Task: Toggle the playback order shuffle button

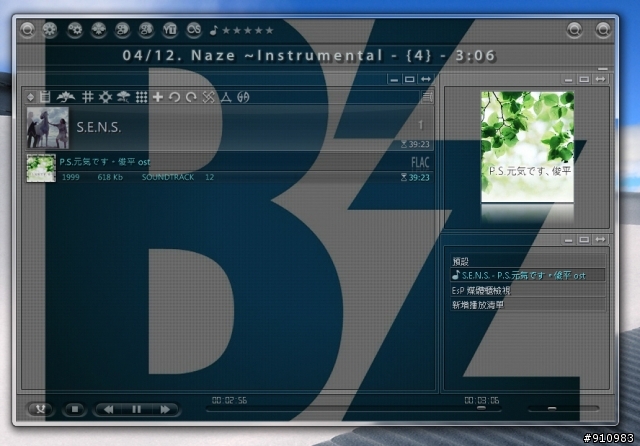Action: pos(40,409)
